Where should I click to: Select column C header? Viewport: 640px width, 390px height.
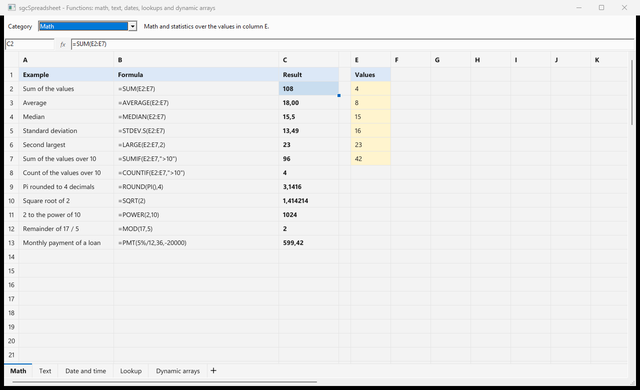click(x=309, y=60)
